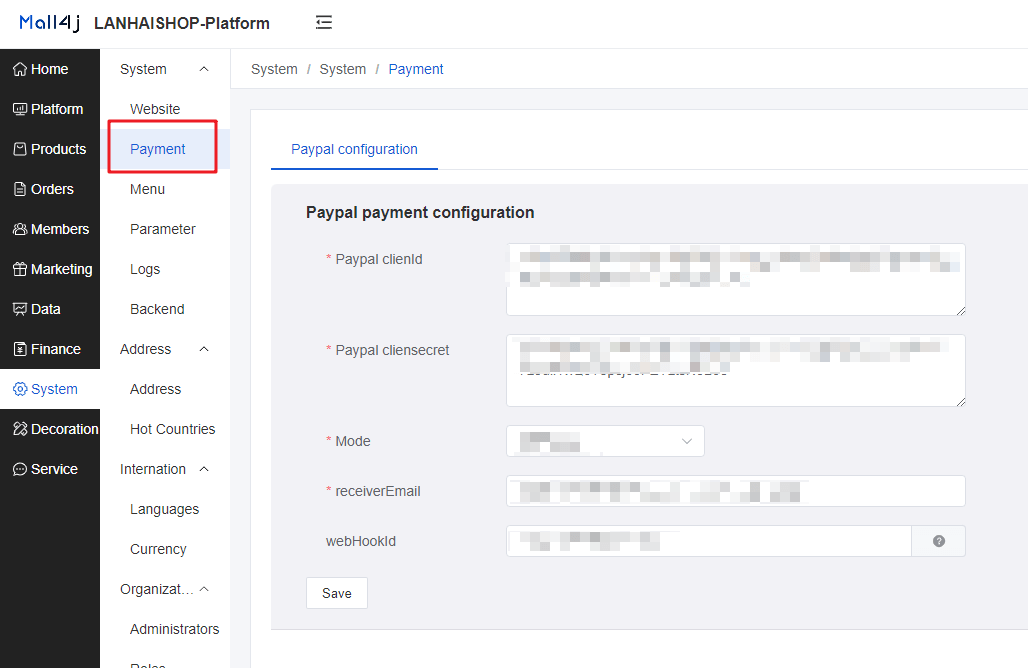Image resolution: width=1028 pixels, height=668 pixels.
Task: Collapse the sidebar with the fold icon
Action: pyautogui.click(x=324, y=22)
